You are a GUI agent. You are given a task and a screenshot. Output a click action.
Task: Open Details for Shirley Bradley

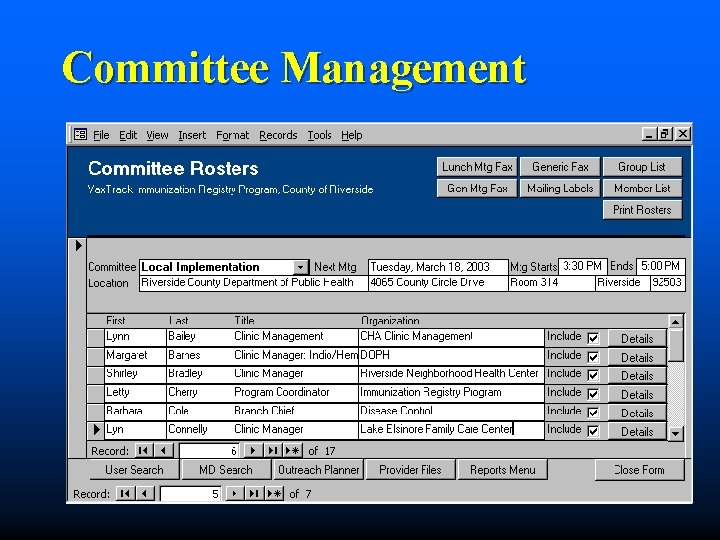(637, 376)
